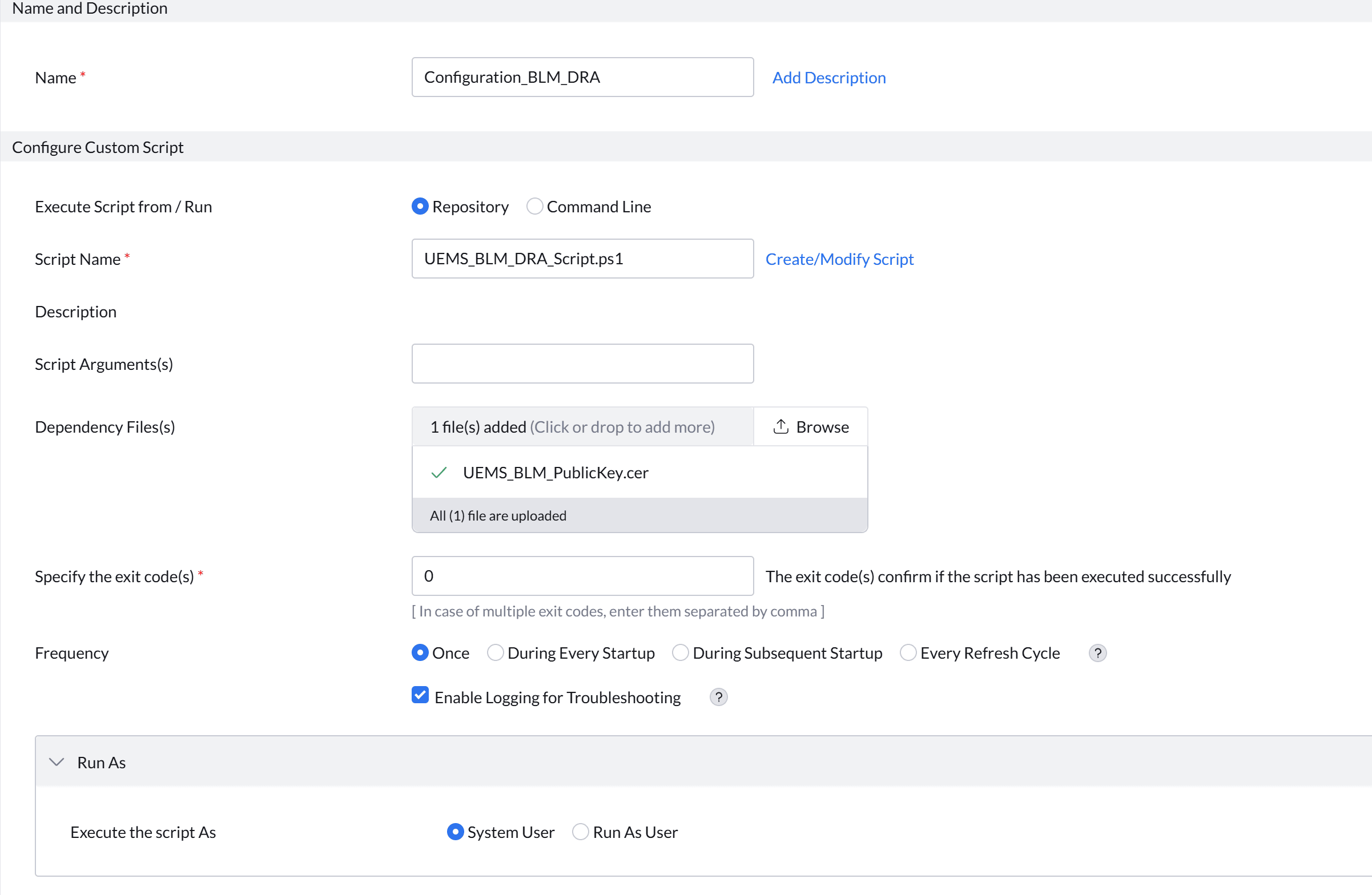The image size is (1372, 895).
Task: Select Run As User option
Action: click(580, 832)
